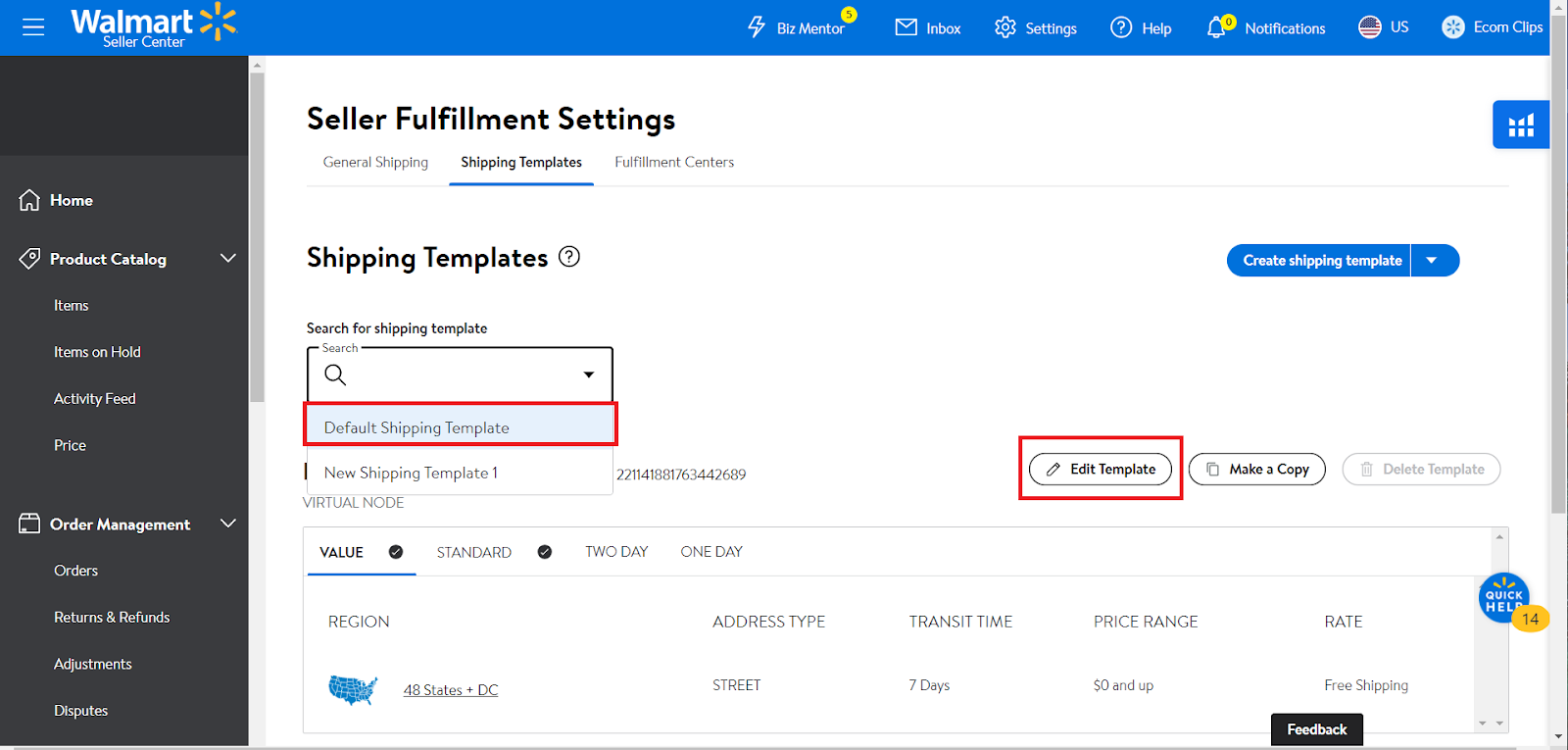The height and width of the screenshot is (750, 1568).
Task: Select Default Shipping Template option
Action: click(x=460, y=427)
